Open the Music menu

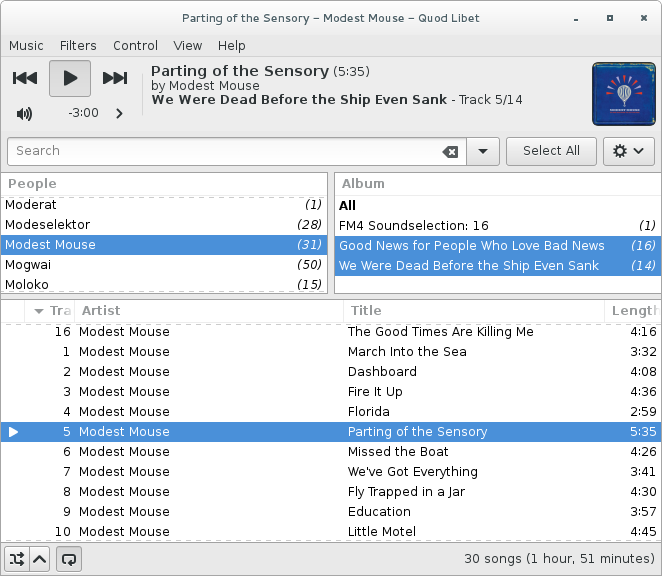[26, 46]
